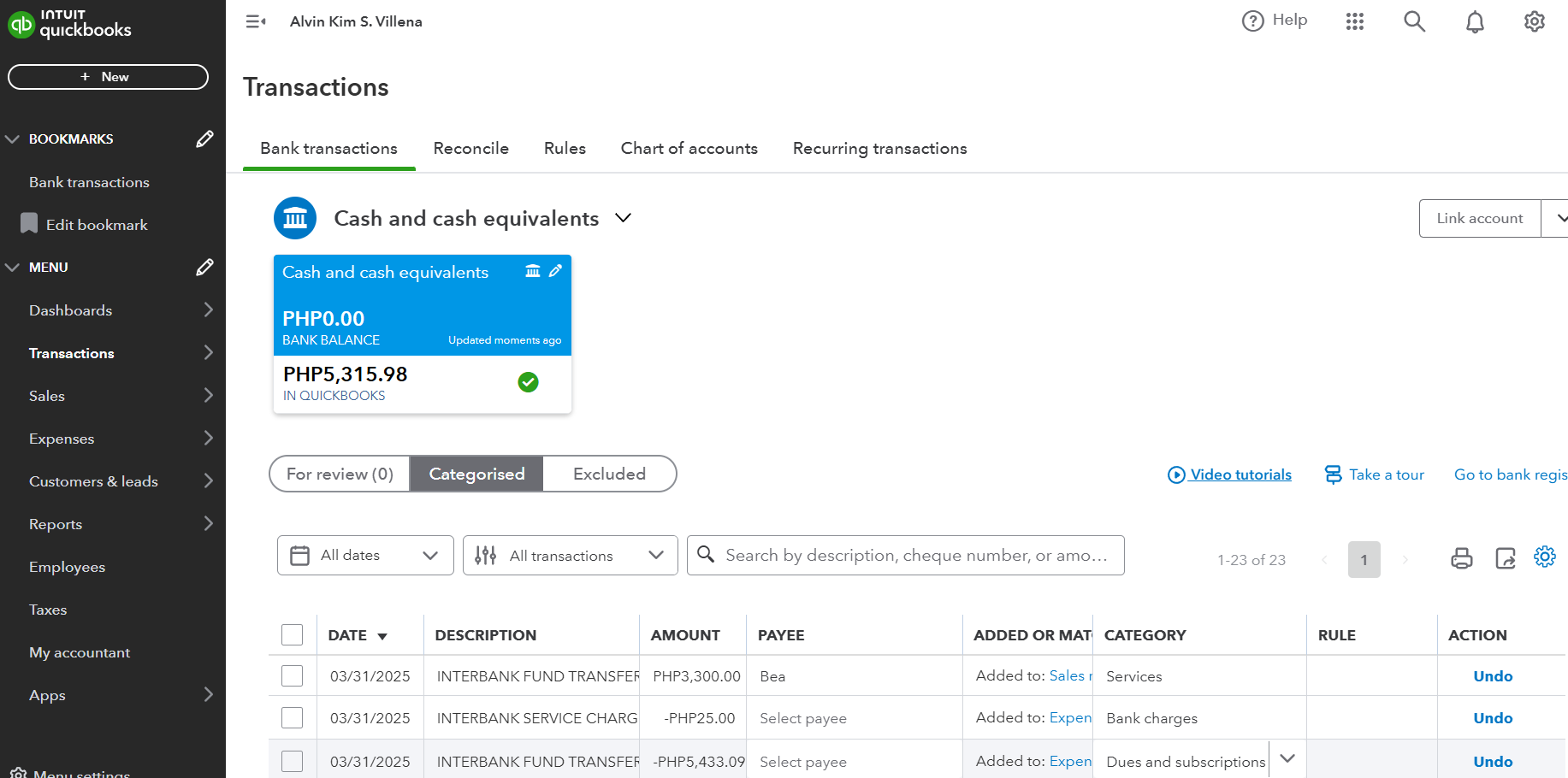Expand the Reports submenu arrow
Image resolution: width=1568 pixels, height=778 pixels.
click(x=208, y=523)
